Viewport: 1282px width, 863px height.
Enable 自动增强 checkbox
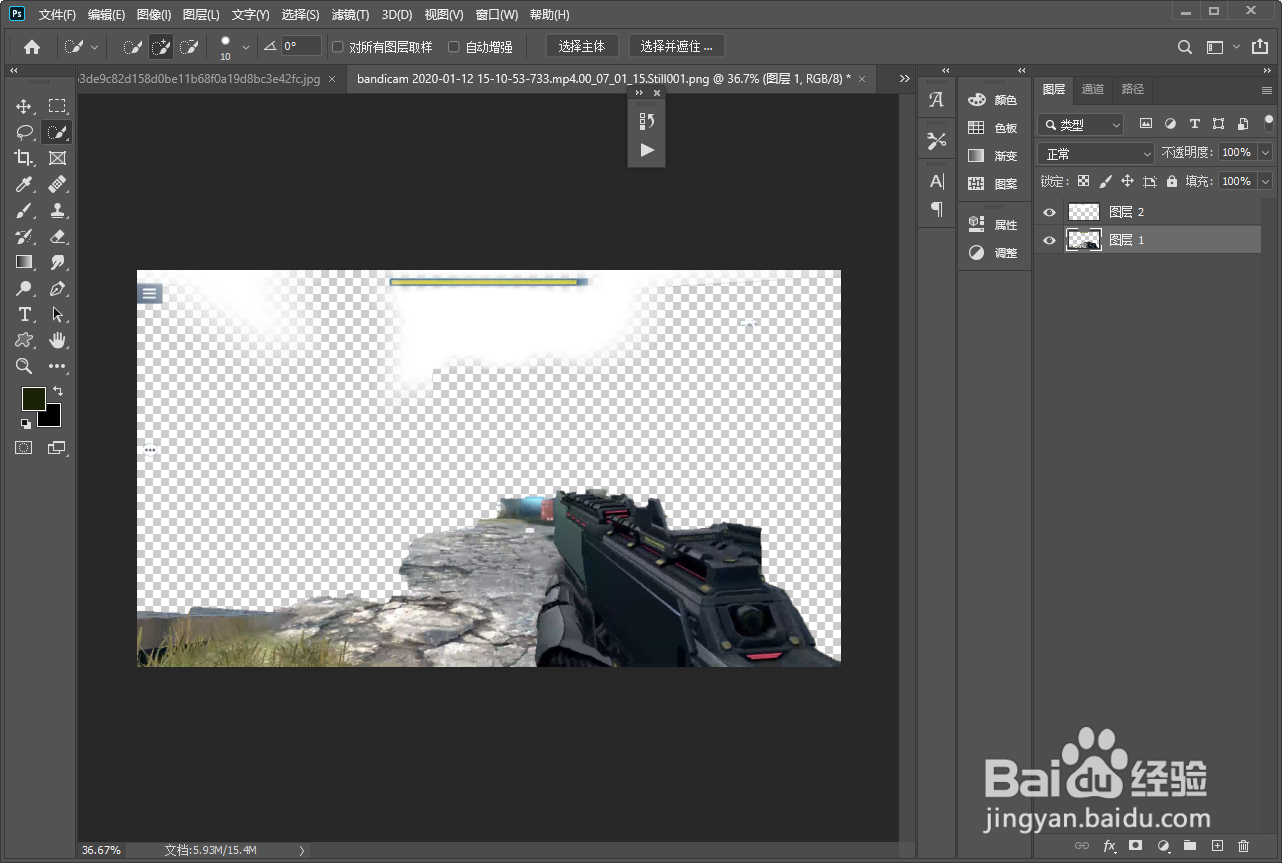click(454, 47)
